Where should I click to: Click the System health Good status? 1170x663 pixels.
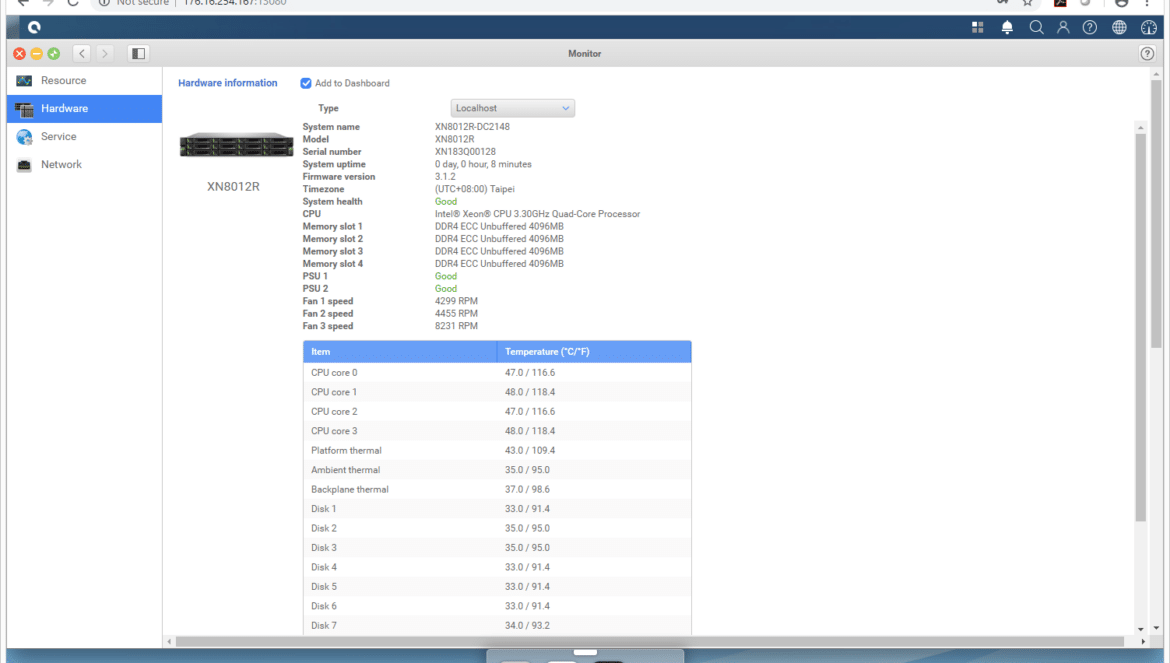point(445,201)
